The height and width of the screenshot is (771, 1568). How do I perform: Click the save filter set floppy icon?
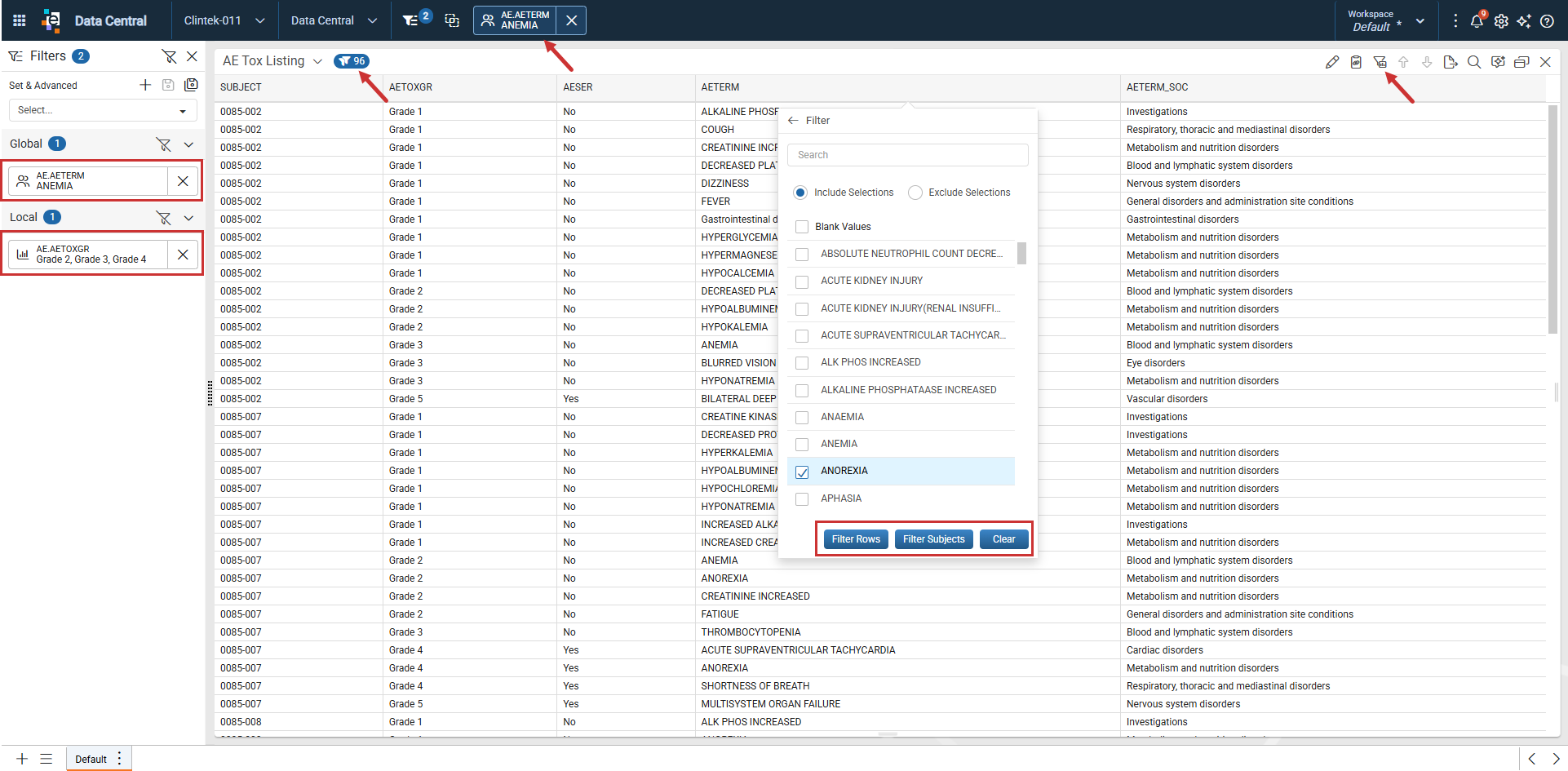168,85
